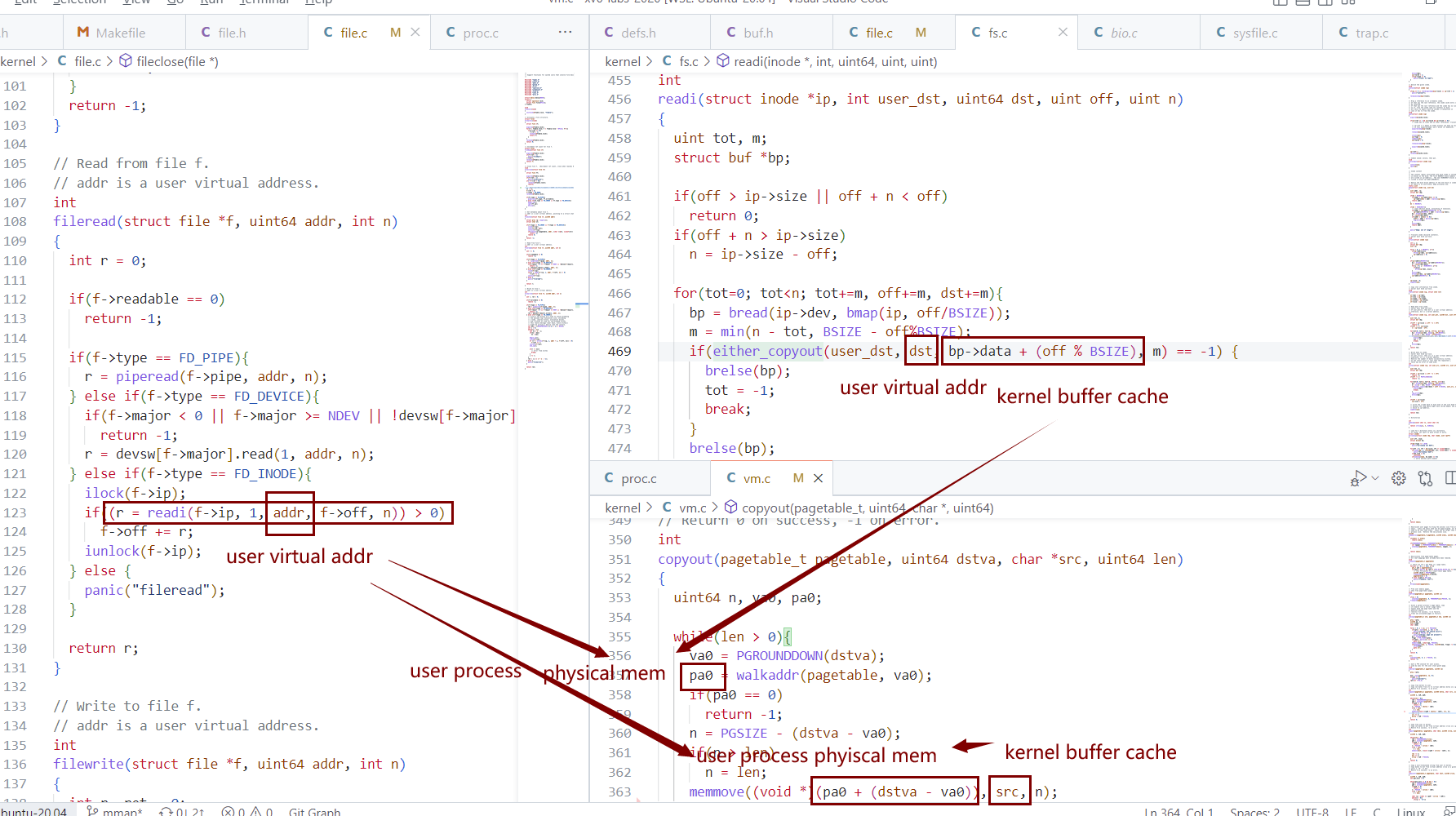Expand the run debug dropdown arrow
Image resolution: width=1456 pixels, height=816 pixels.
coord(1375,478)
